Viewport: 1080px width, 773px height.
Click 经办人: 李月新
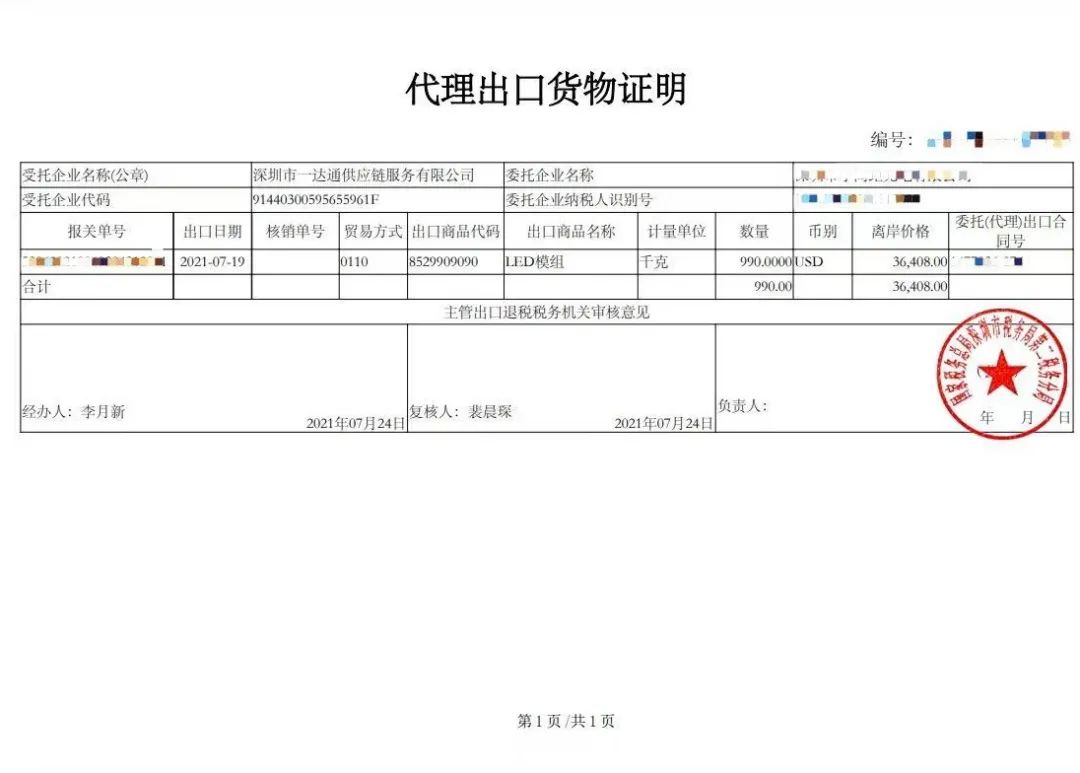tap(74, 412)
